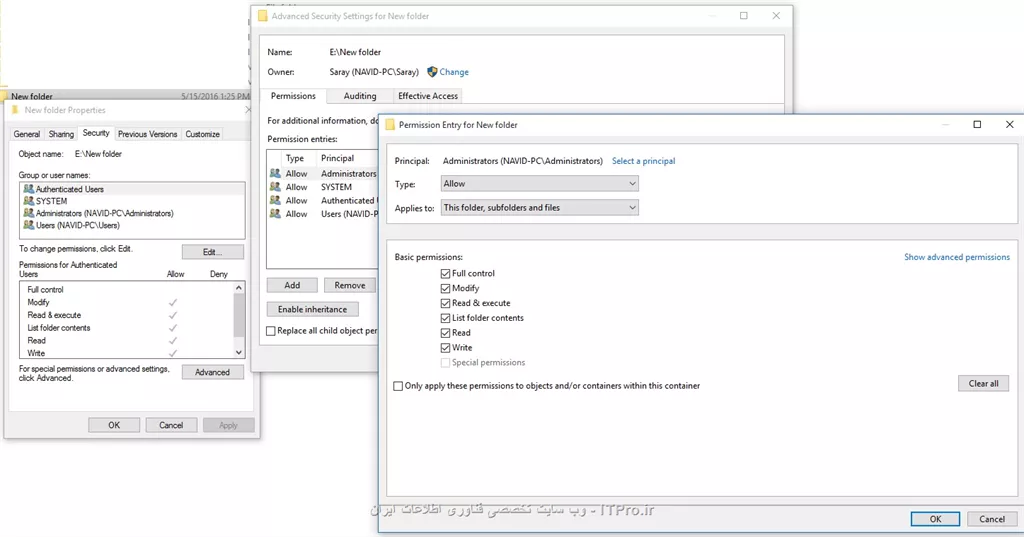Image resolution: width=1024 pixels, height=537 pixels.
Task: Open the General tab in Properties
Action: (x=27, y=134)
